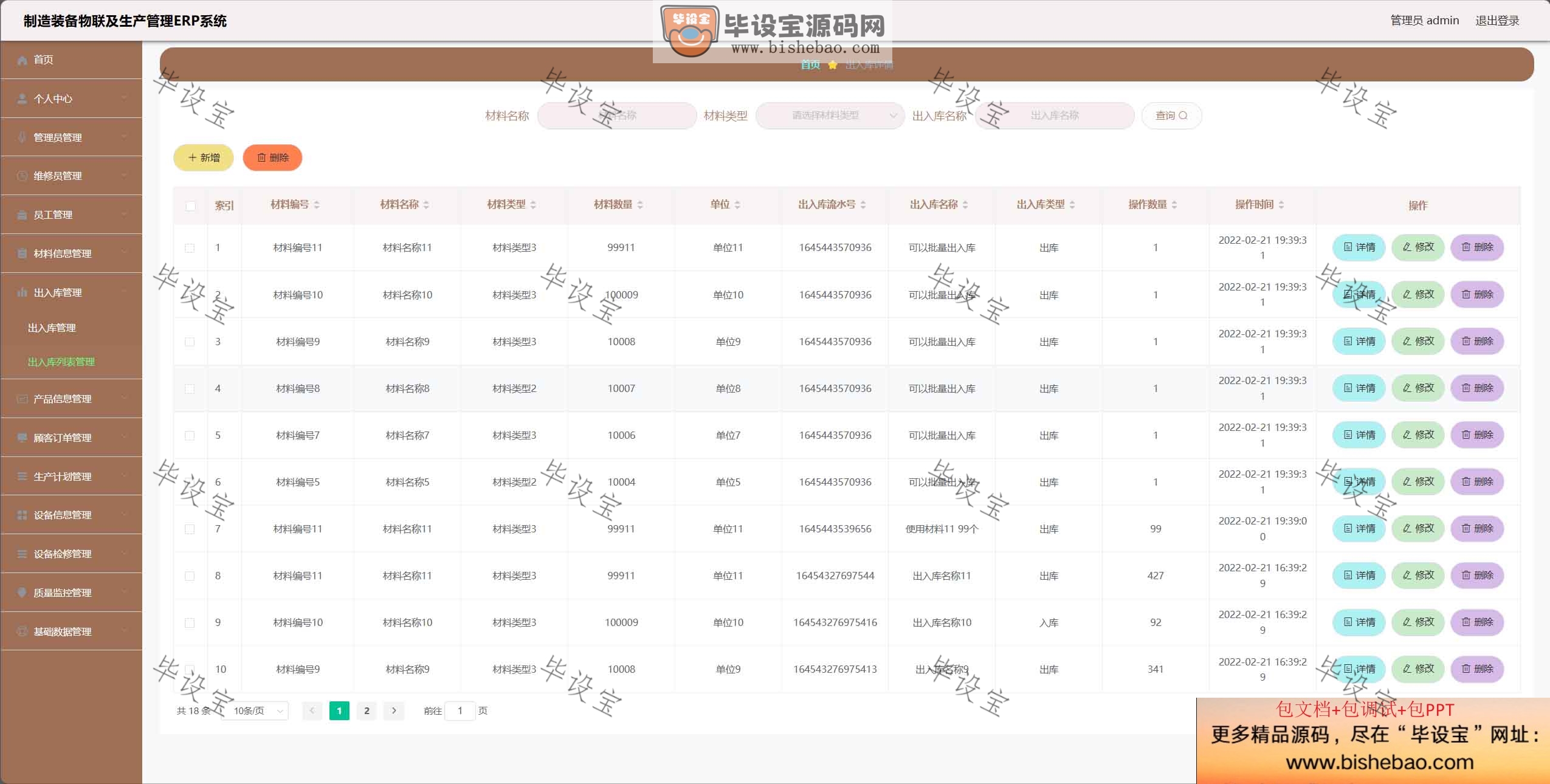Sort by 出入库流水号 column arrows
The height and width of the screenshot is (784, 1550).
tap(863, 205)
